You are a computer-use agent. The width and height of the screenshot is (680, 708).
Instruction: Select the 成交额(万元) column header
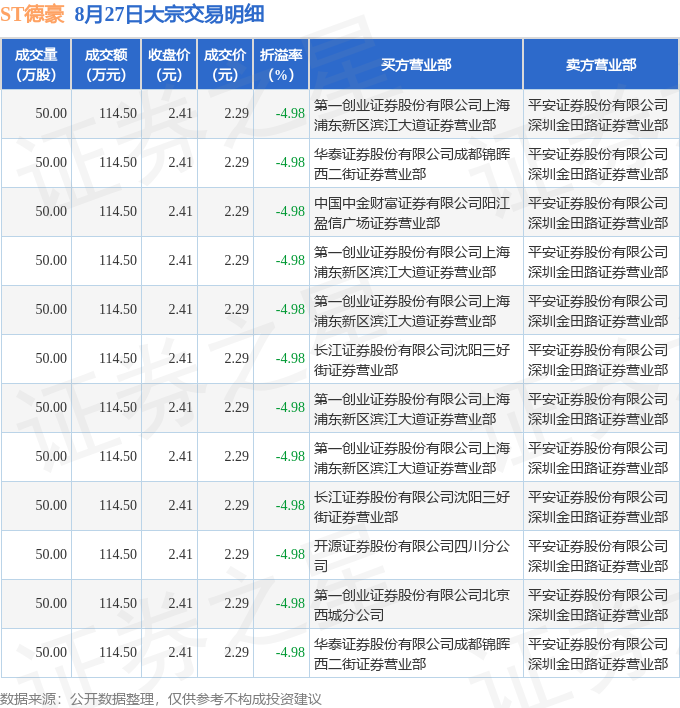pos(107,65)
